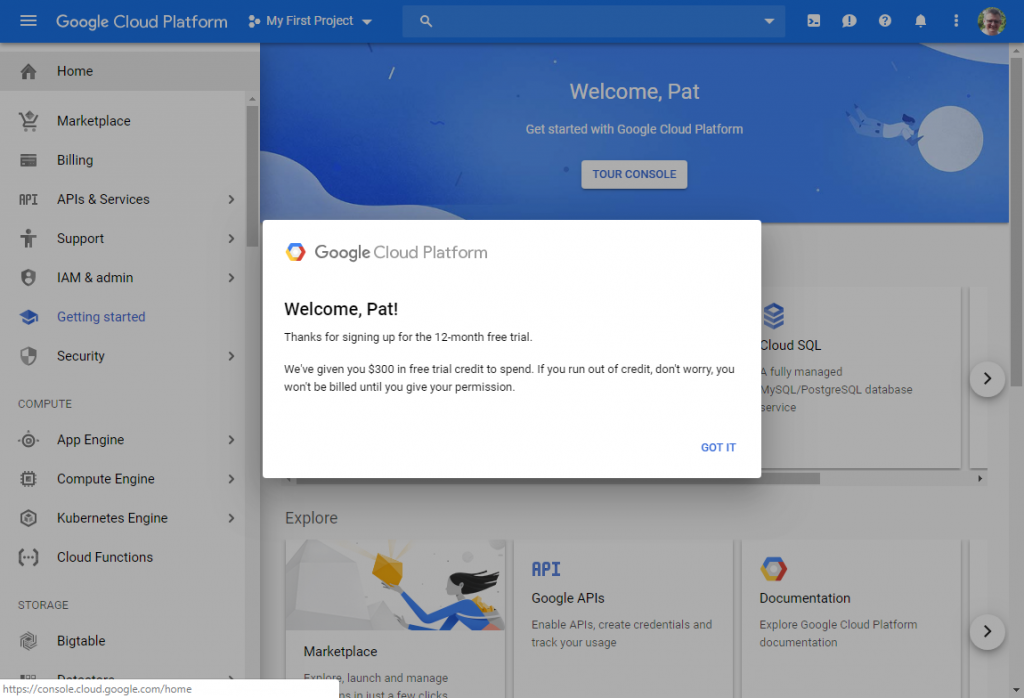Click the Documentation hexagon logo icon
This screenshot has height=698, width=1024.
coord(773,569)
